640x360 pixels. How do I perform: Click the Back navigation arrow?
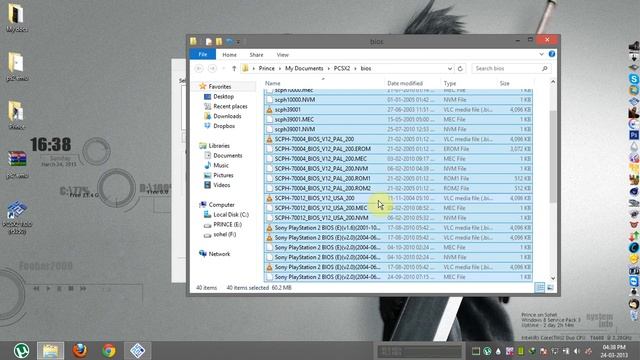[x=199, y=69]
